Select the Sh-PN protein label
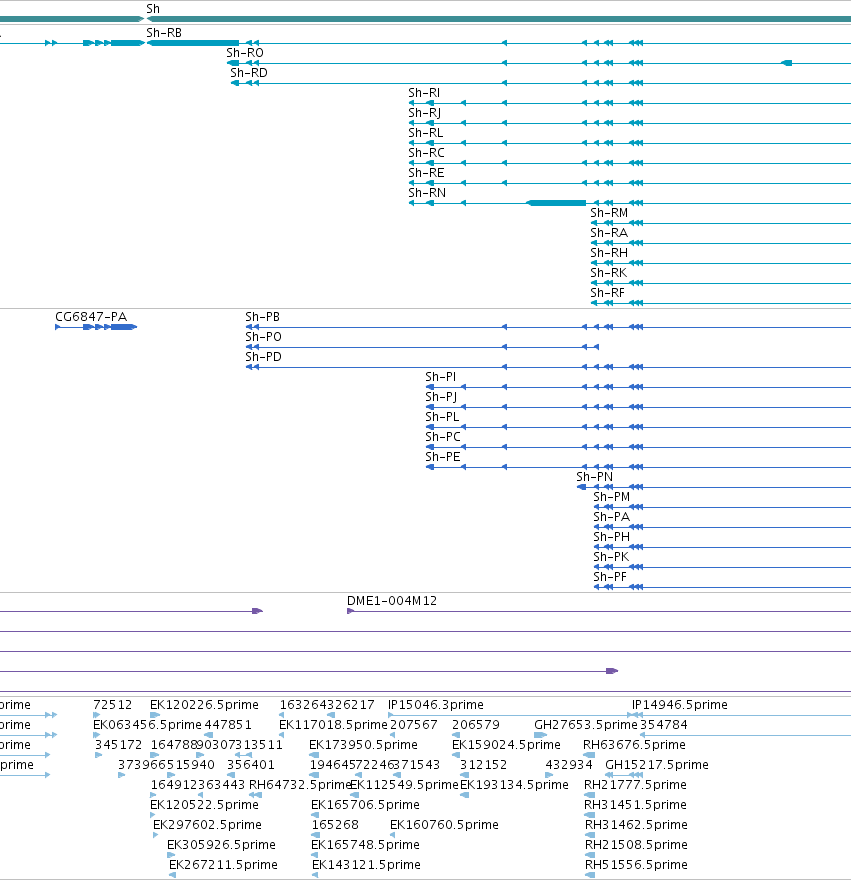This screenshot has width=851, height=880. (x=594, y=477)
